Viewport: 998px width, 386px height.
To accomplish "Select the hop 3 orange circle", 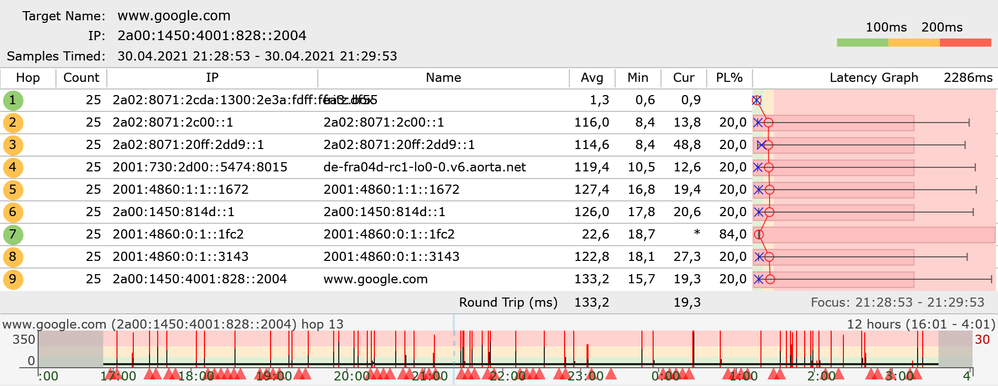I will coord(12,145).
